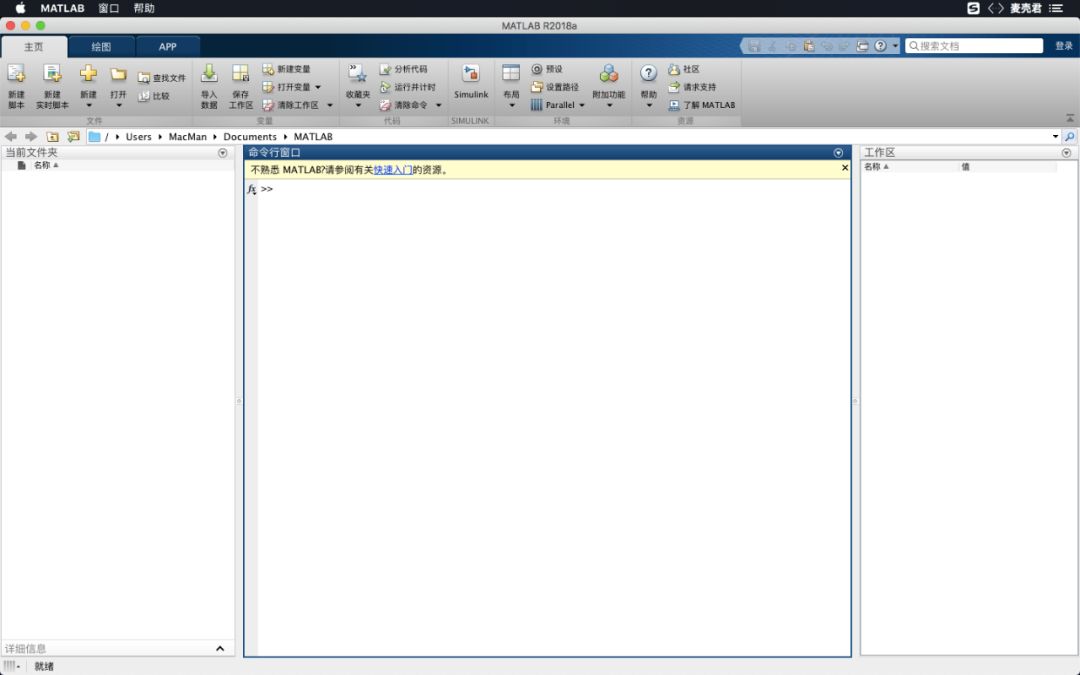The width and height of the screenshot is (1080, 675).
Task: Click the browse for folder icon
Action: pyautogui.click(x=74, y=136)
